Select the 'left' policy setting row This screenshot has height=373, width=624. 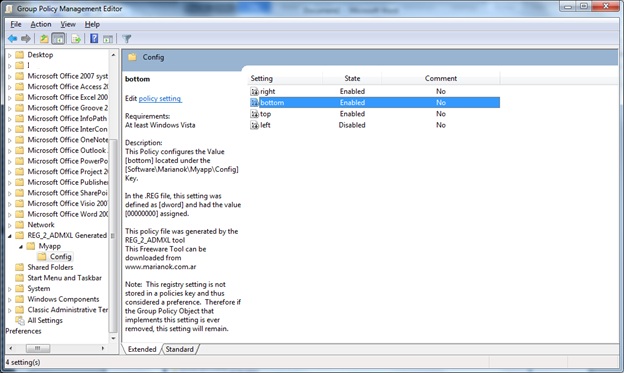point(374,125)
